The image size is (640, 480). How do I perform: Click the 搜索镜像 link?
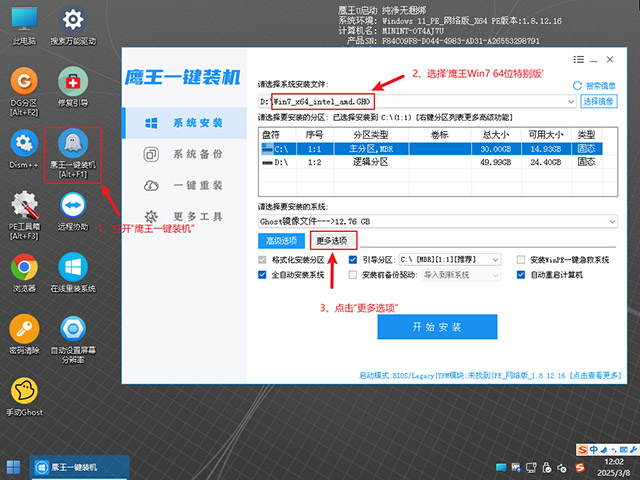[600, 86]
